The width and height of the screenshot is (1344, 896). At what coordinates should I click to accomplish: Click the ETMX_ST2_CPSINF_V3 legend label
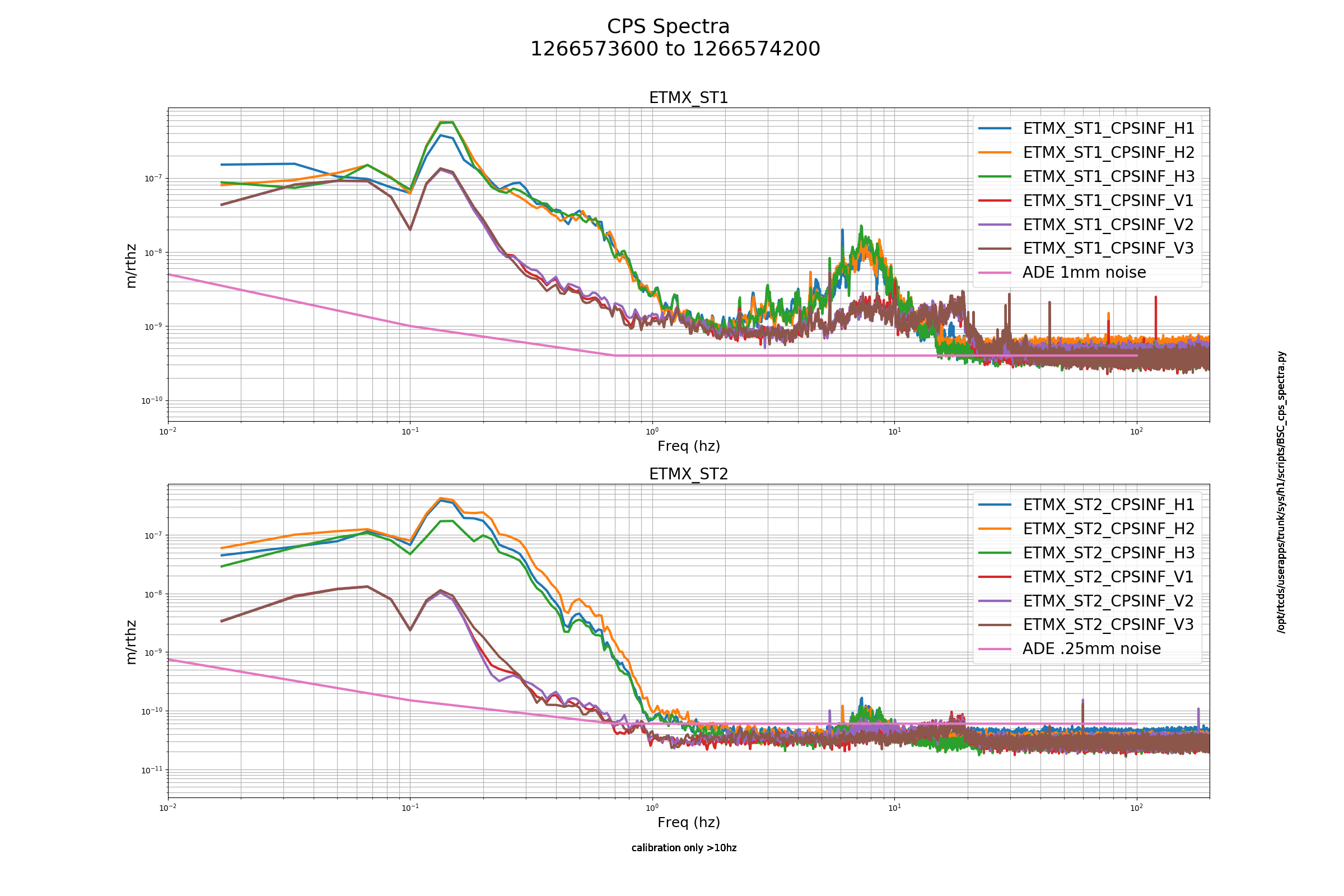[x=1109, y=624]
